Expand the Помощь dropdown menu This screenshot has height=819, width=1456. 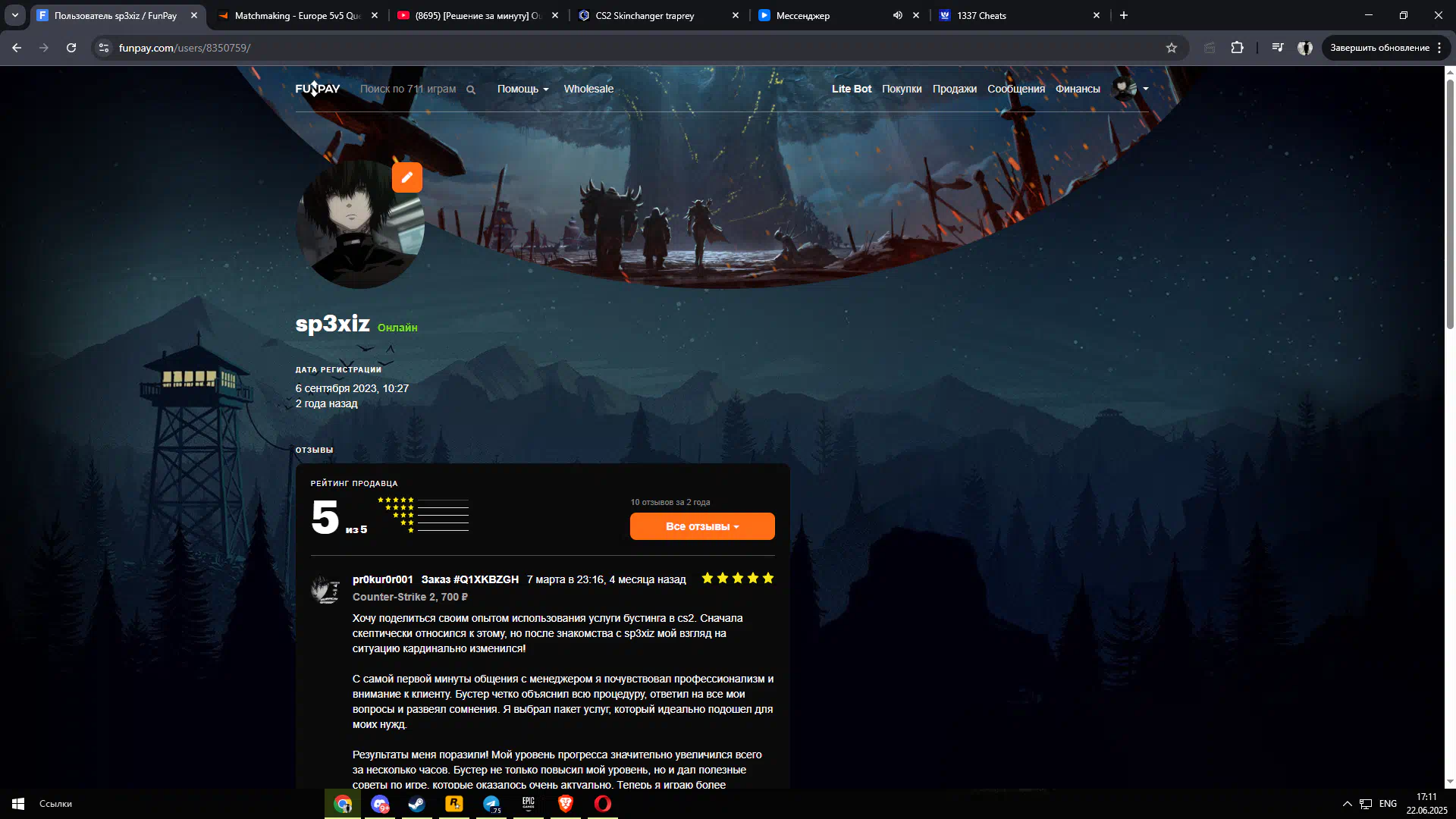click(522, 89)
